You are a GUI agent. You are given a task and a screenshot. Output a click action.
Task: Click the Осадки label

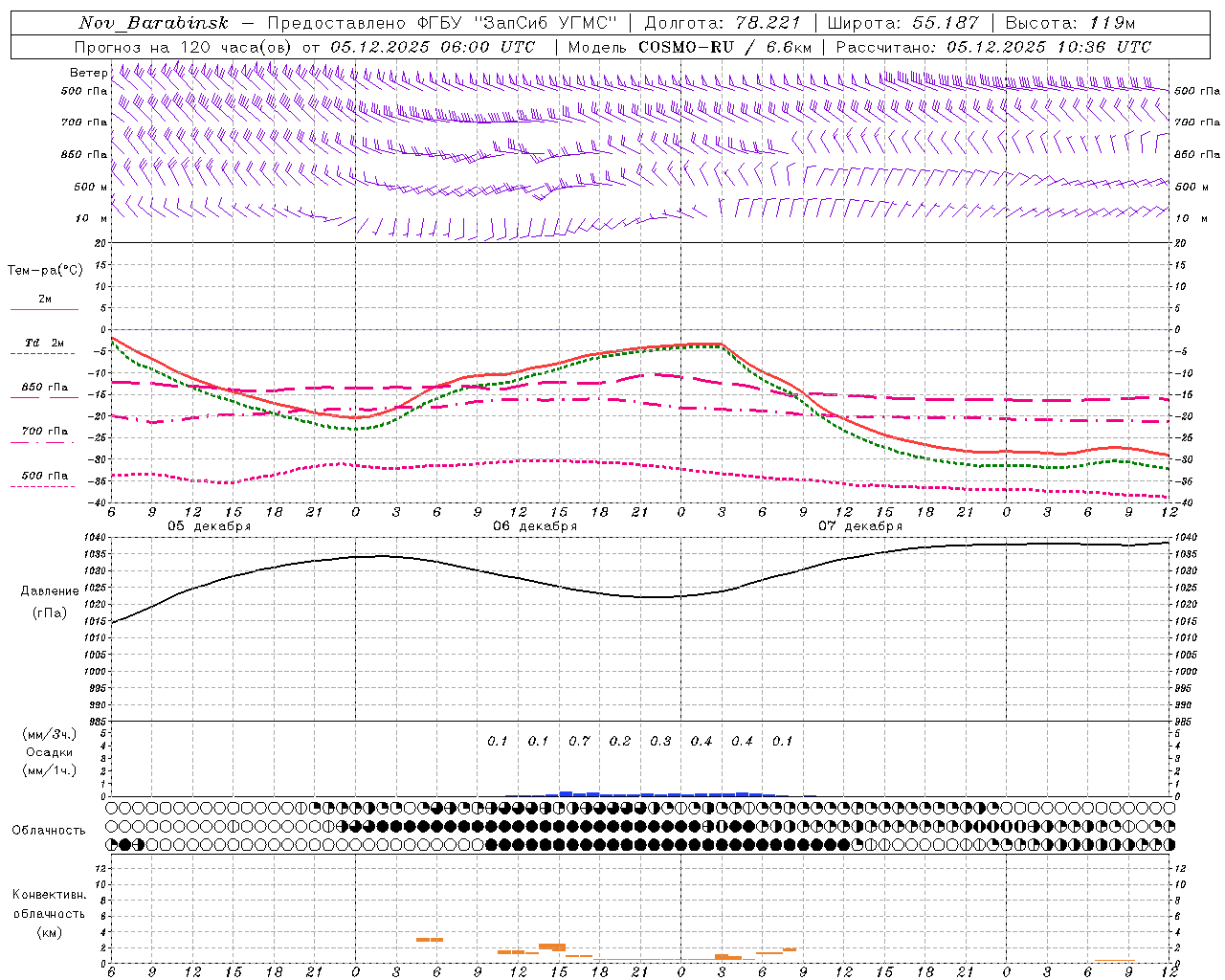pyautogui.click(x=50, y=752)
